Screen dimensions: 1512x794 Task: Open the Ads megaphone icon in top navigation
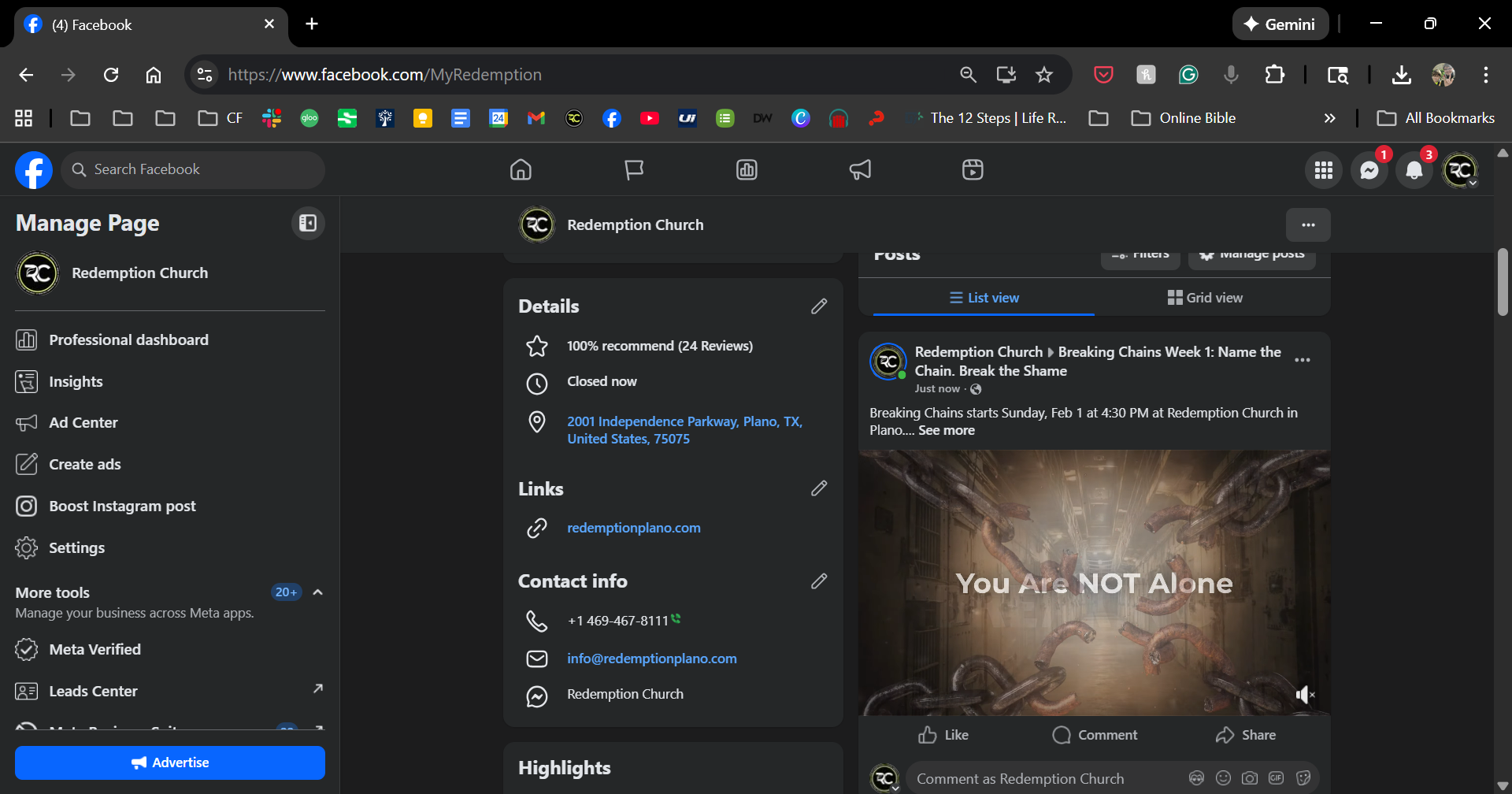[x=860, y=169]
